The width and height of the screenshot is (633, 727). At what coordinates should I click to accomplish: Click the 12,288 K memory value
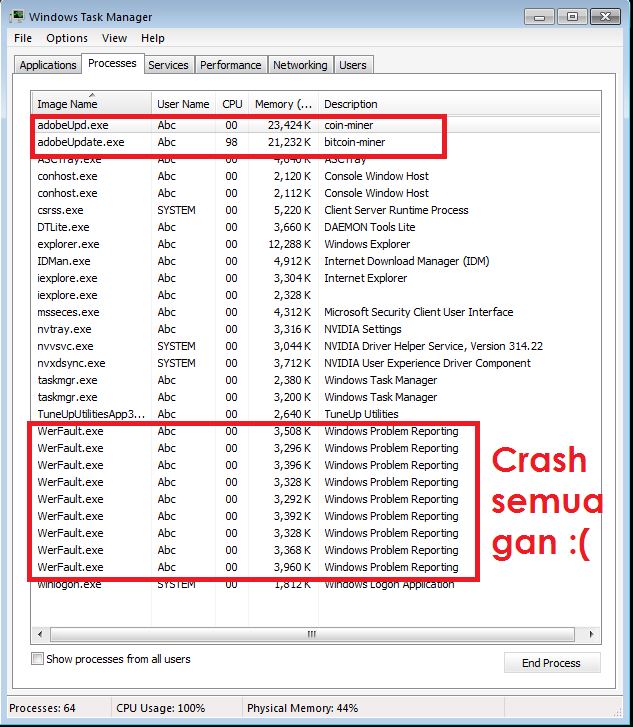[289, 244]
